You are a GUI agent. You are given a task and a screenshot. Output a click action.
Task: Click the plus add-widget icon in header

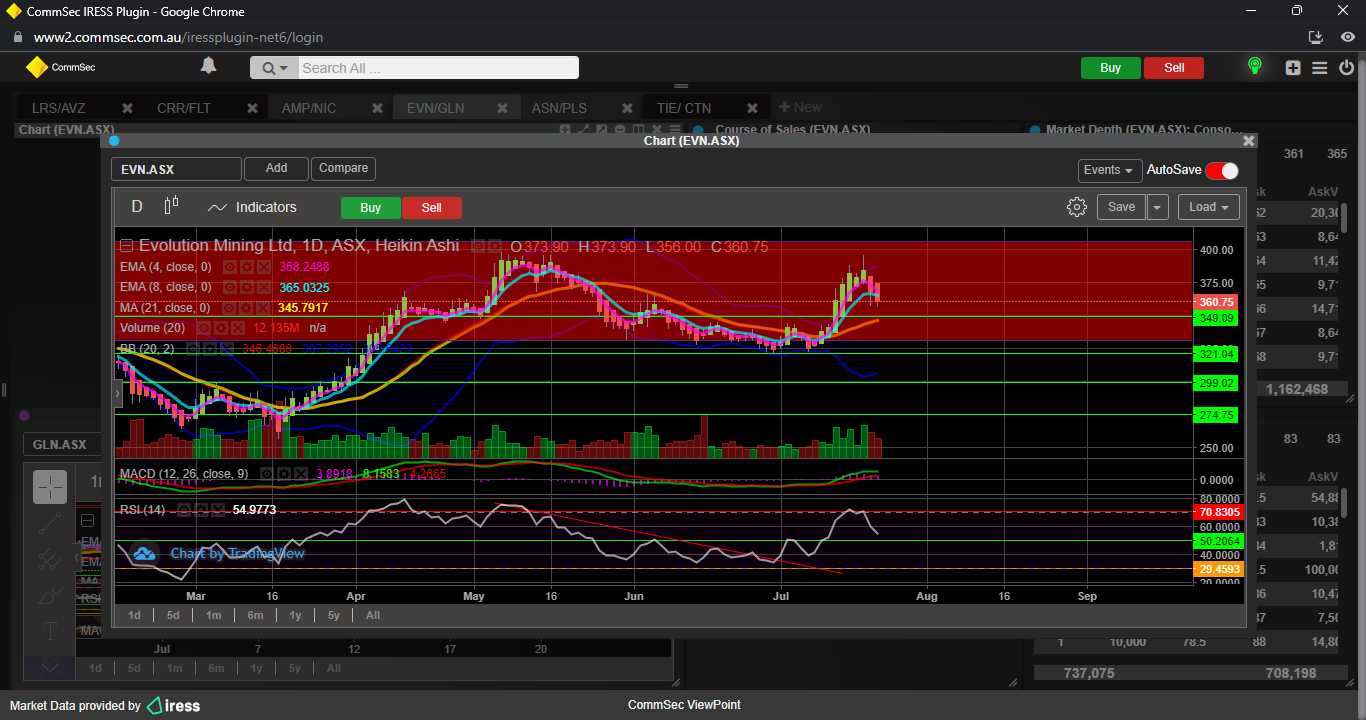1293,68
